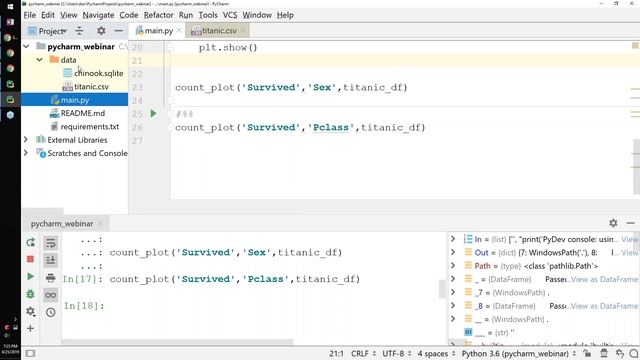Expand Scratches and Consoles

(26, 153)
